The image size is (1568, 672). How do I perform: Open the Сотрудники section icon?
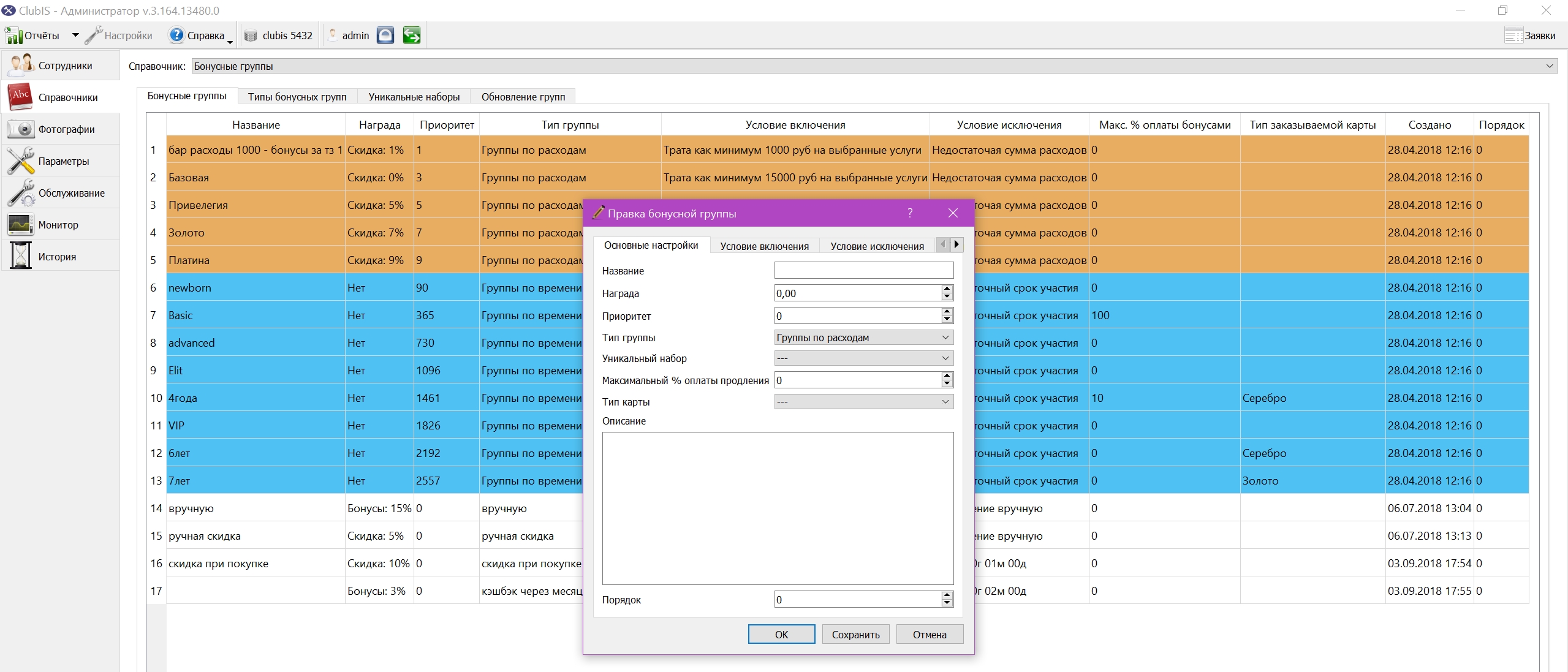[21, 65]
